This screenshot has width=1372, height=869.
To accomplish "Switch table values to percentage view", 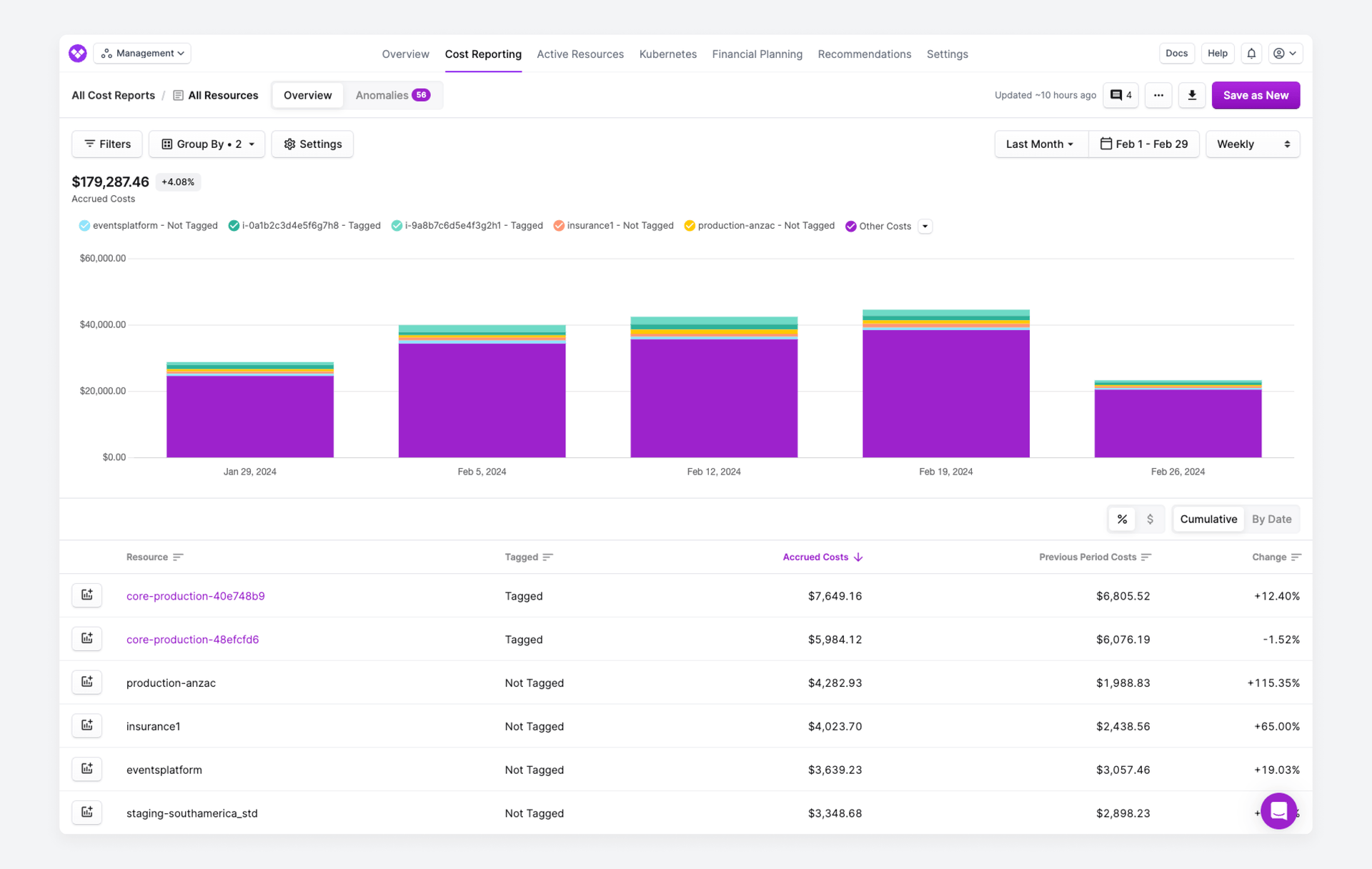I will tap(1122, 519).
